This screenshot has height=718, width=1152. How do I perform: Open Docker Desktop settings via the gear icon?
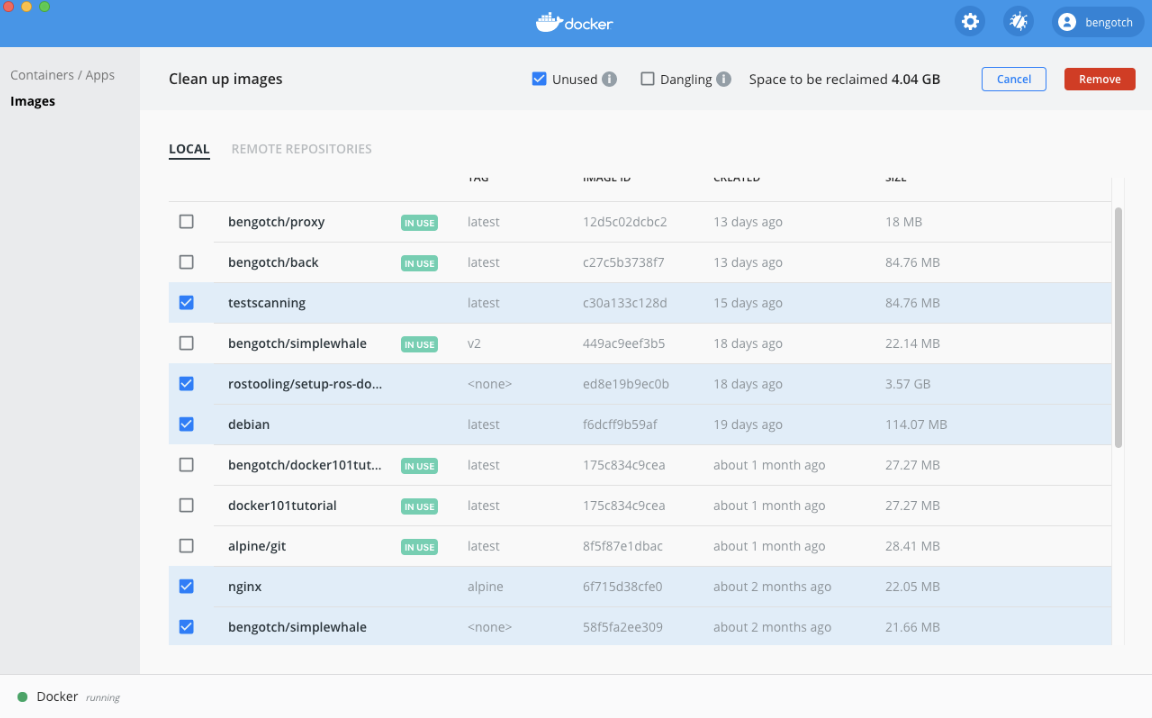coord(969,21)
